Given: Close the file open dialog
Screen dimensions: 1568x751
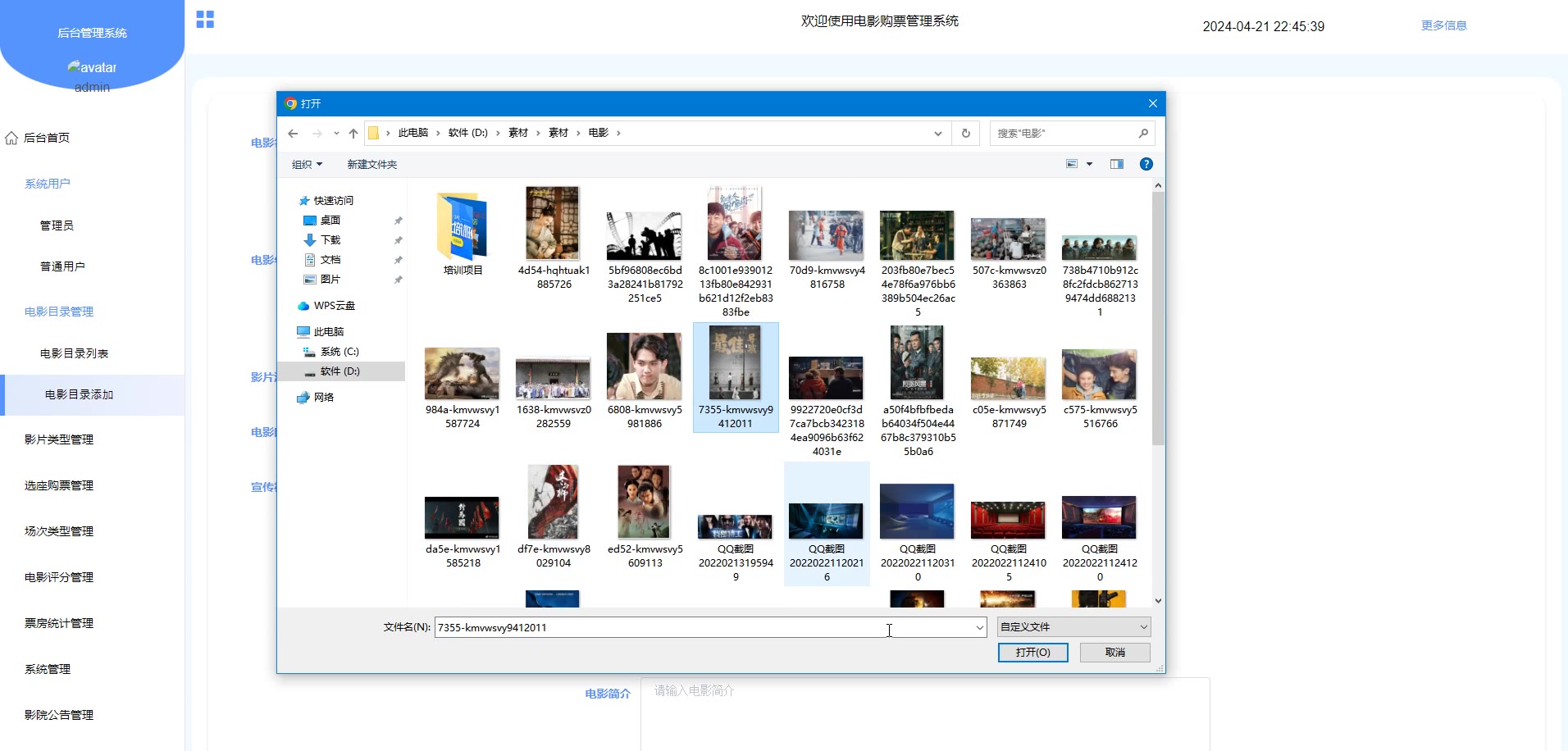Looking at the screenshot, I should tap(1152, 103).
